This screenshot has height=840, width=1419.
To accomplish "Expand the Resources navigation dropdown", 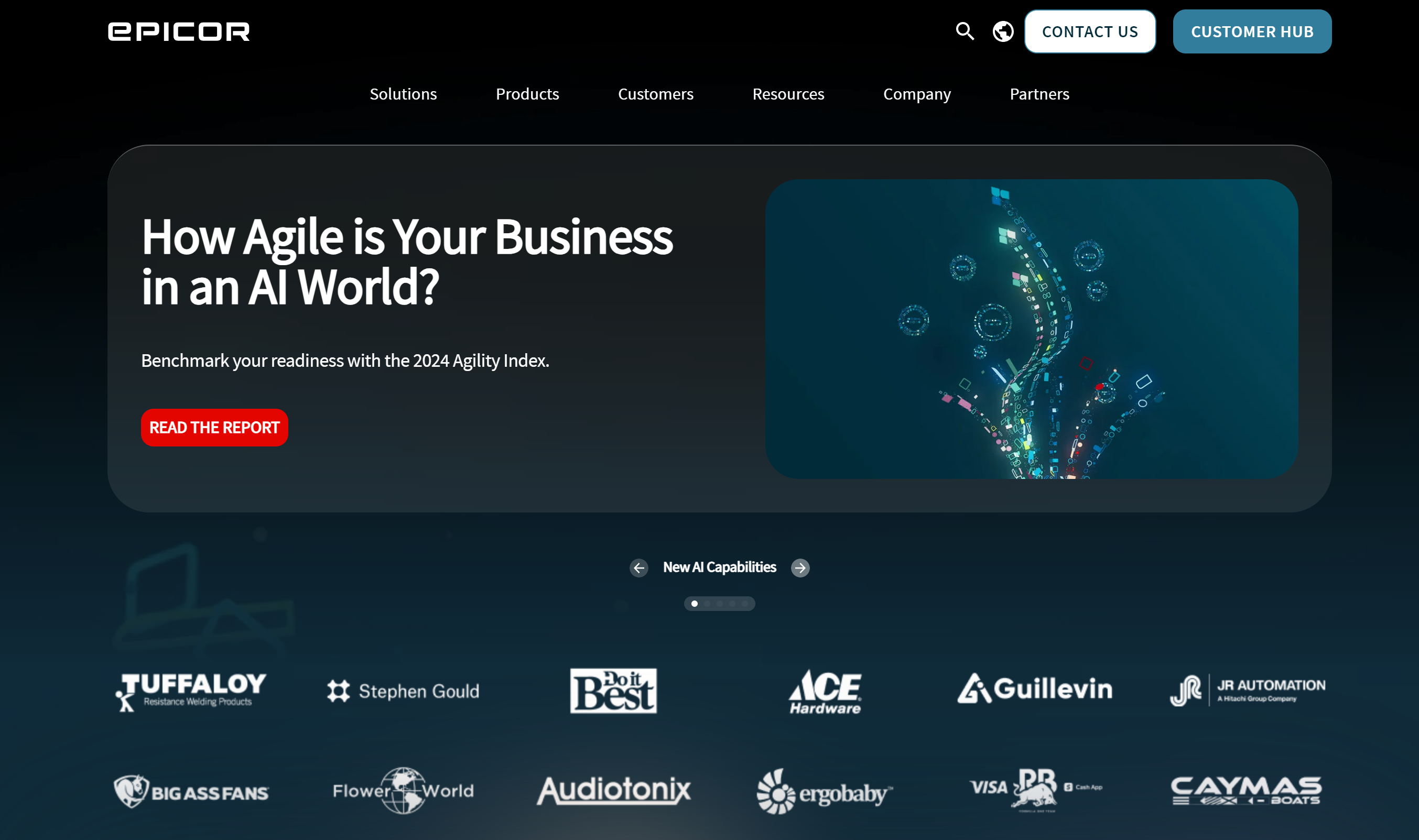I will point(788,94).
